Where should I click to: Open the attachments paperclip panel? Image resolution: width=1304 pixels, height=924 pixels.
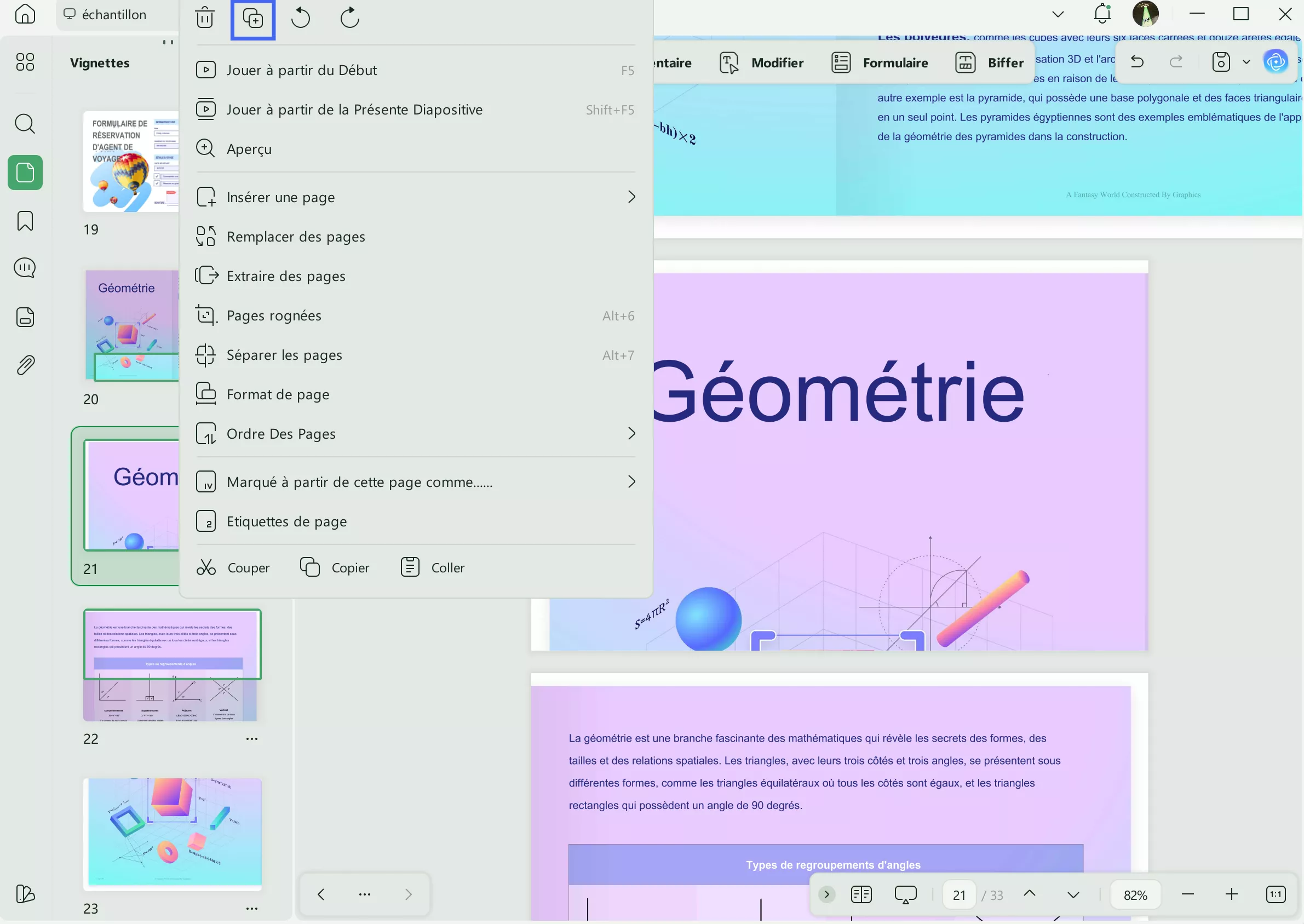(x=25, y=365)
